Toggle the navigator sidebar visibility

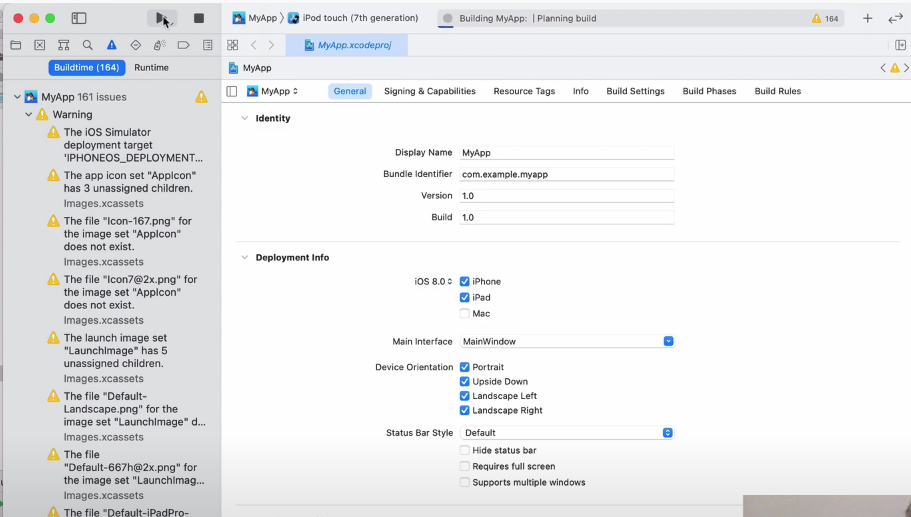click(x=79, y=19)
